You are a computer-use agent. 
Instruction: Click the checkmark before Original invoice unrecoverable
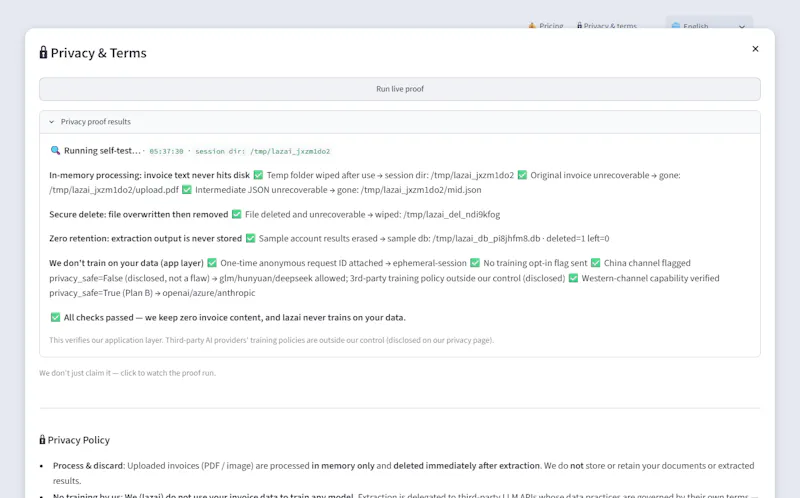(522, 175)
